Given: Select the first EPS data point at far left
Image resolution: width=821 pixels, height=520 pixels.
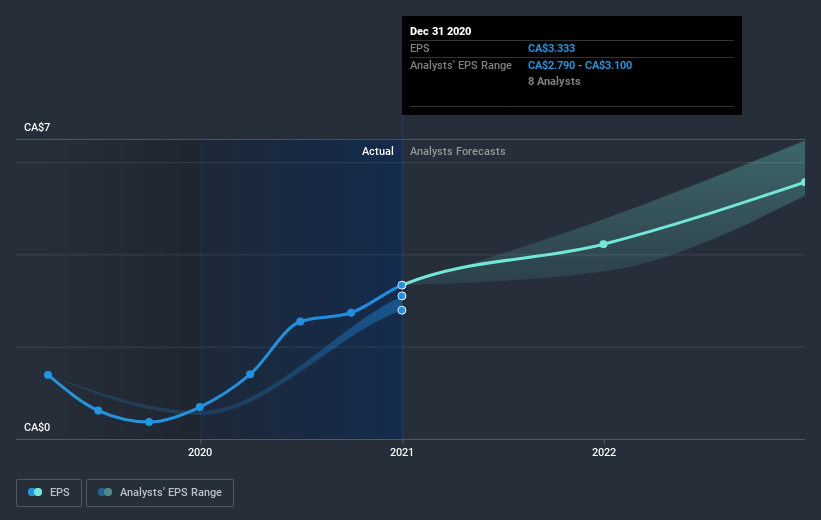Looking at the screenshot, I should (48, 375).
